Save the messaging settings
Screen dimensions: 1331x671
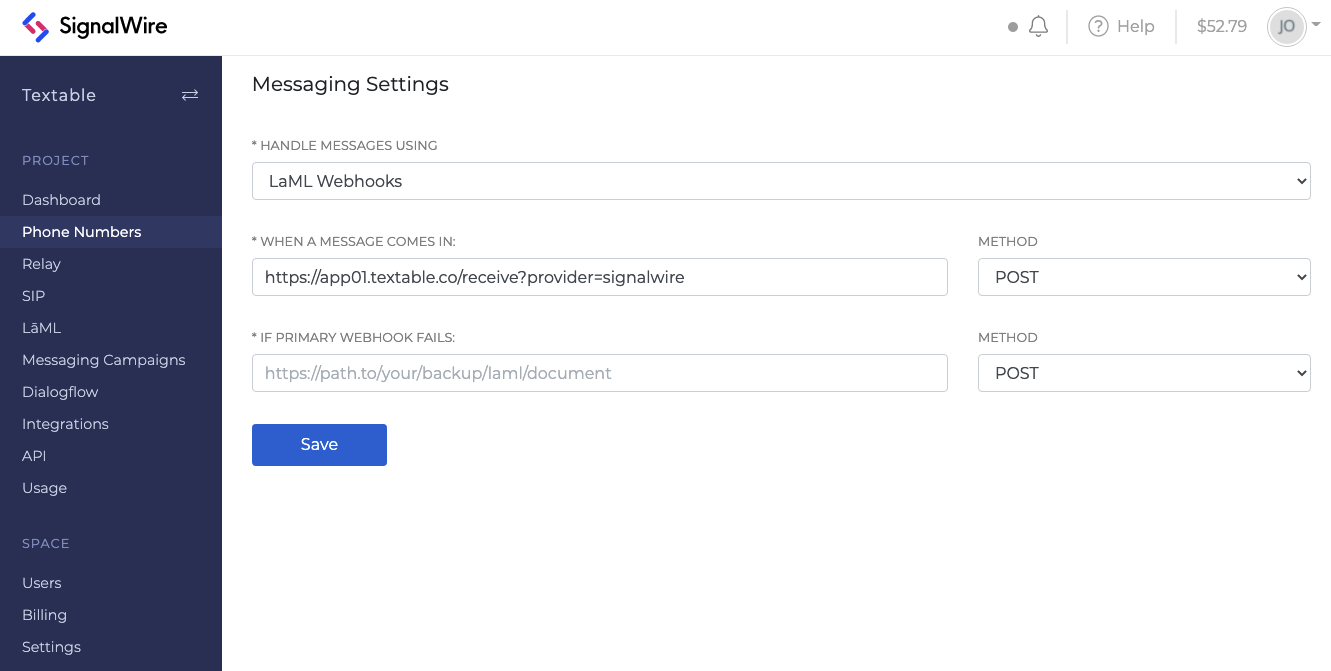coord(319,444)
